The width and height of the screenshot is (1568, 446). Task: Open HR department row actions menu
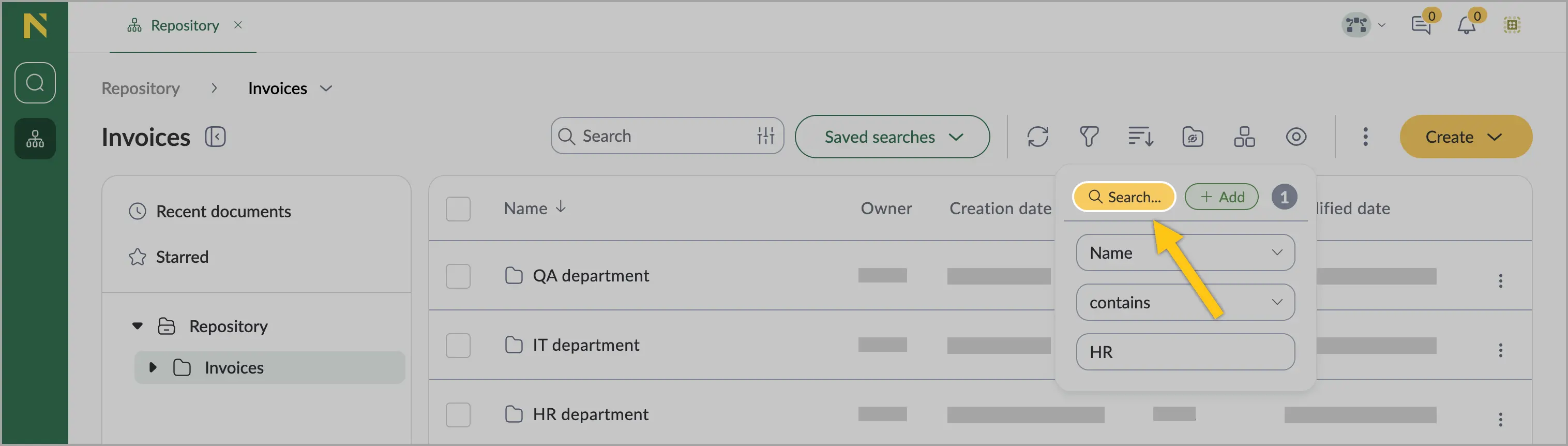click(1500, 420)
